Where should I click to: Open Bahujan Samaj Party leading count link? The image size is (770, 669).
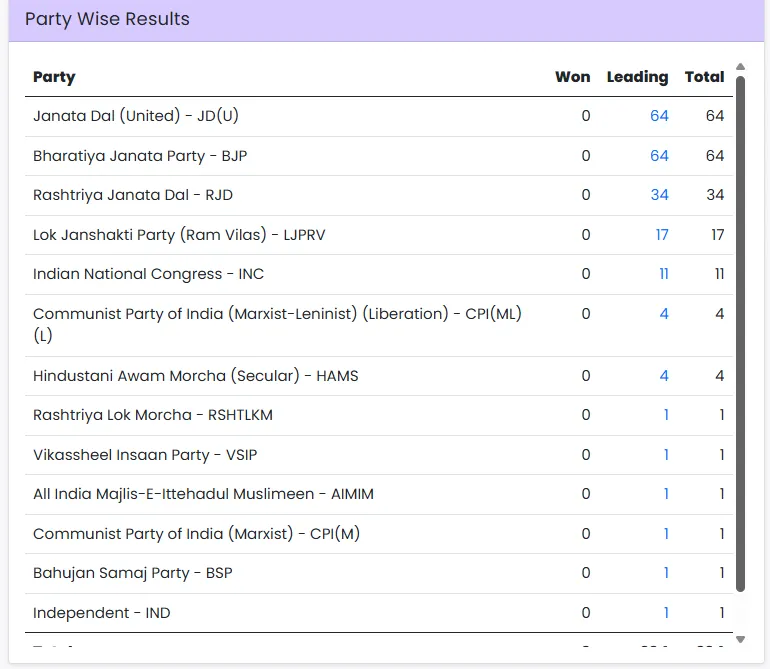[x=666, y=573]
